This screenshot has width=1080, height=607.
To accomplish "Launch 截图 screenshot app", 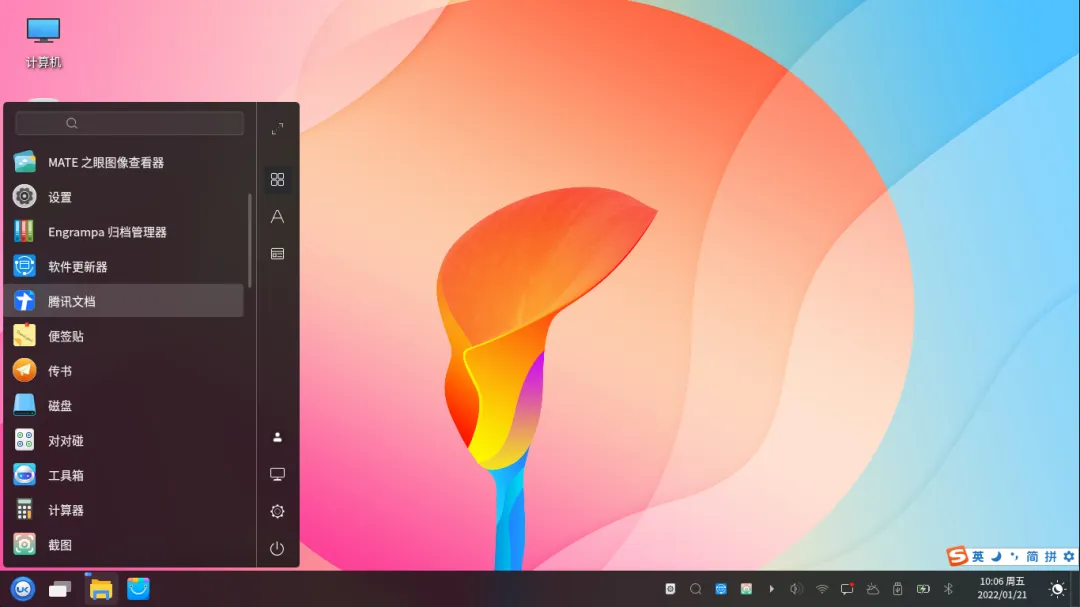I will pyautogui.click(x=124, y=545).
